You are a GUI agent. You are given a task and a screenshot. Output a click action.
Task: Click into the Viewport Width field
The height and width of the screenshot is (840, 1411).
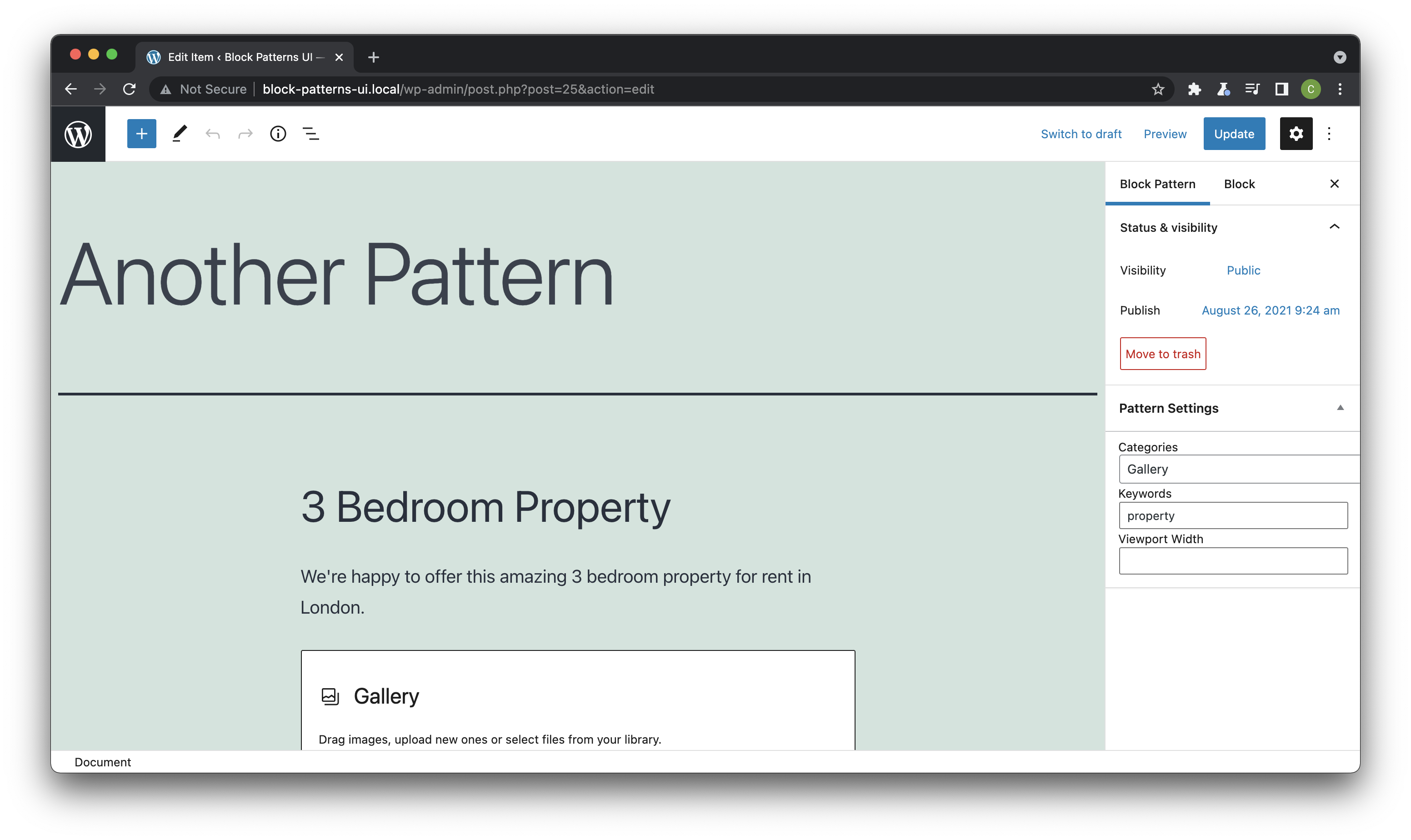pos(1233,561)
